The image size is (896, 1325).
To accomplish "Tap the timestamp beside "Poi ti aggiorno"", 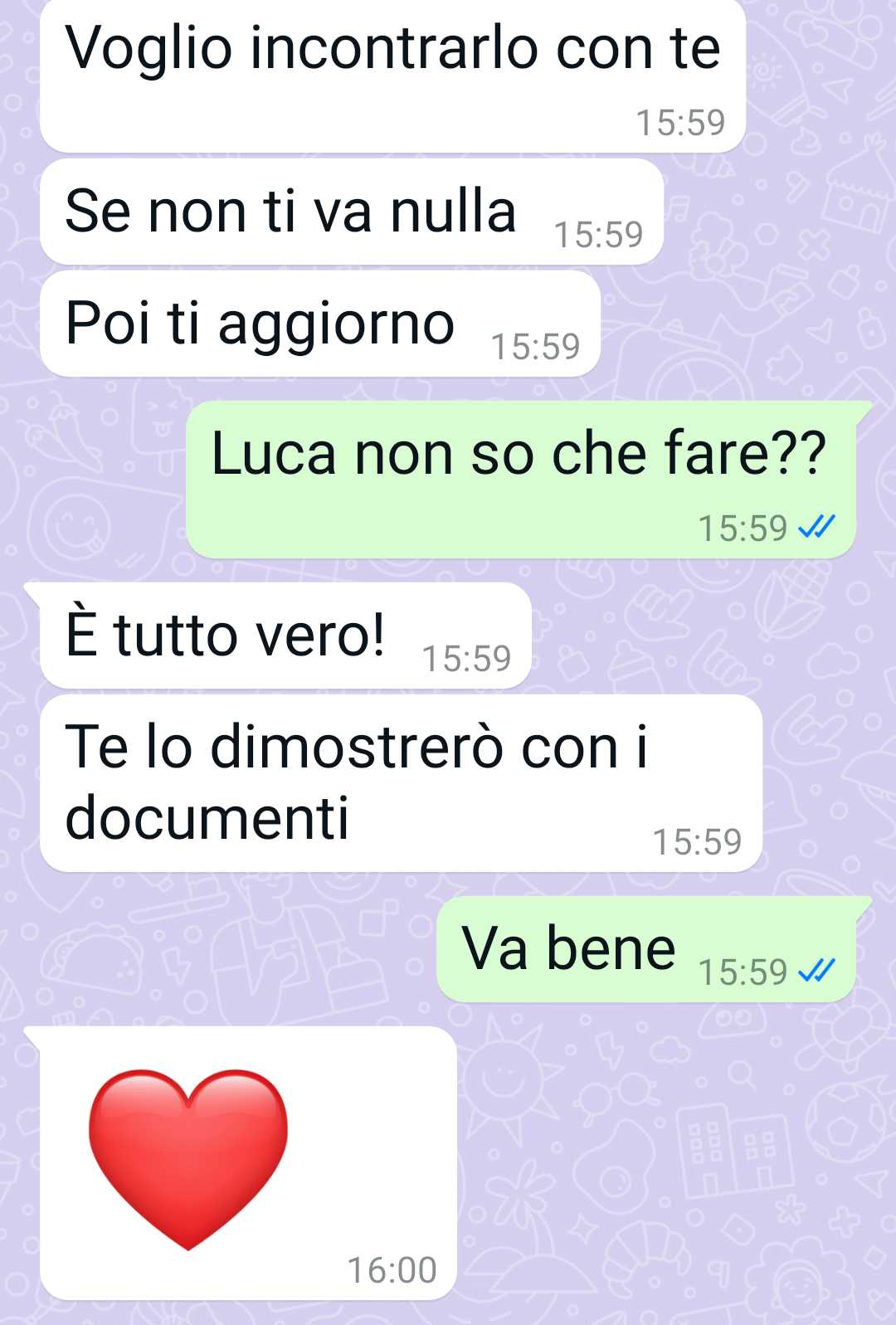I will coord(535,347).
